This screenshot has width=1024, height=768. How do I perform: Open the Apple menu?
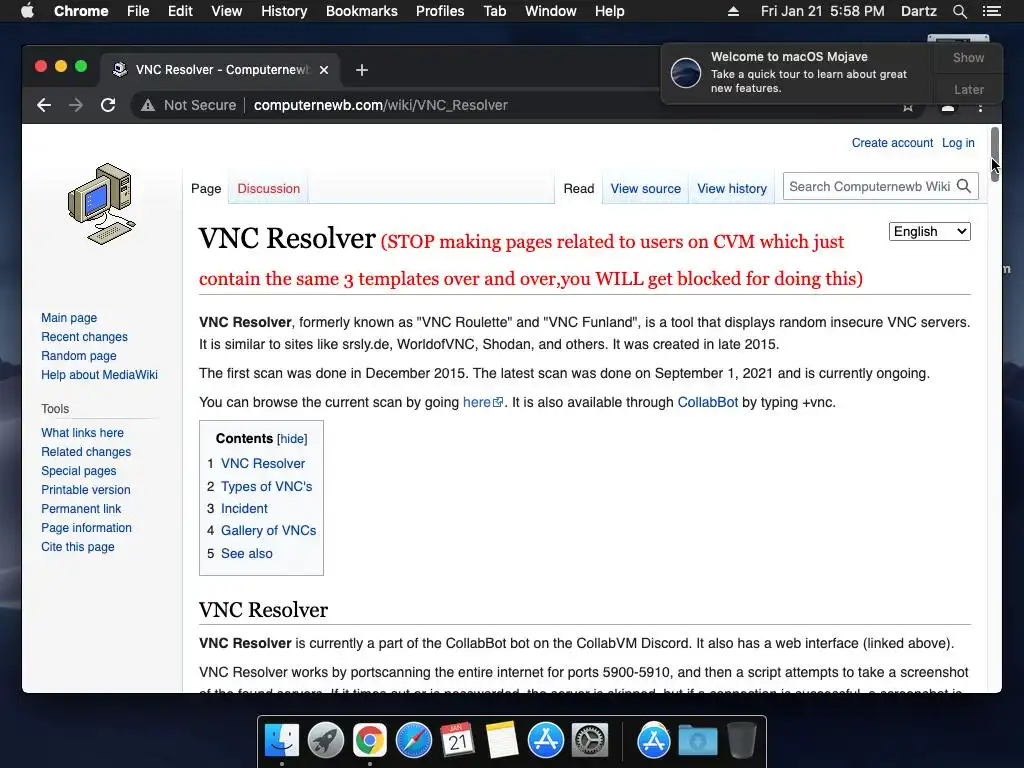pyautogui.click(x=27, y=11)
